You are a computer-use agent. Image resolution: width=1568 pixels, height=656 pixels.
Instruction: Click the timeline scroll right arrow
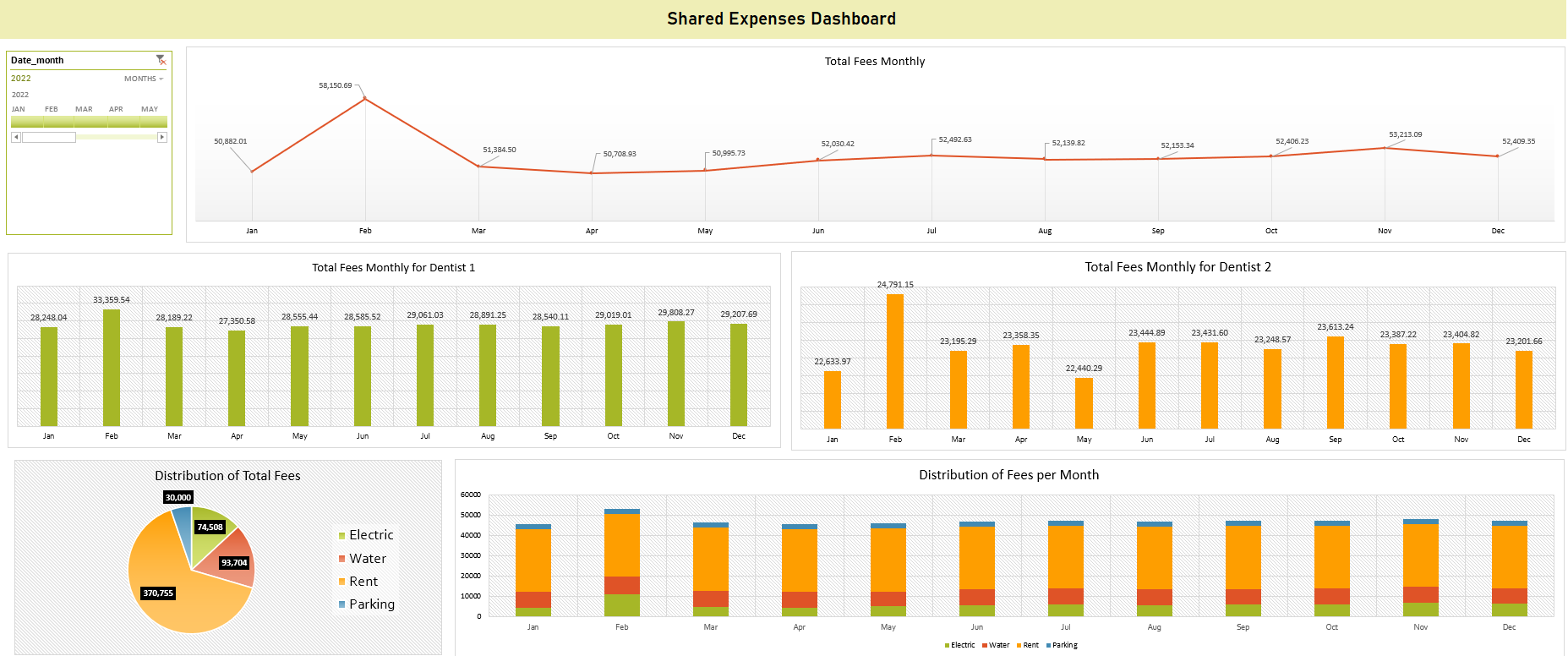[x=162, y=137]
